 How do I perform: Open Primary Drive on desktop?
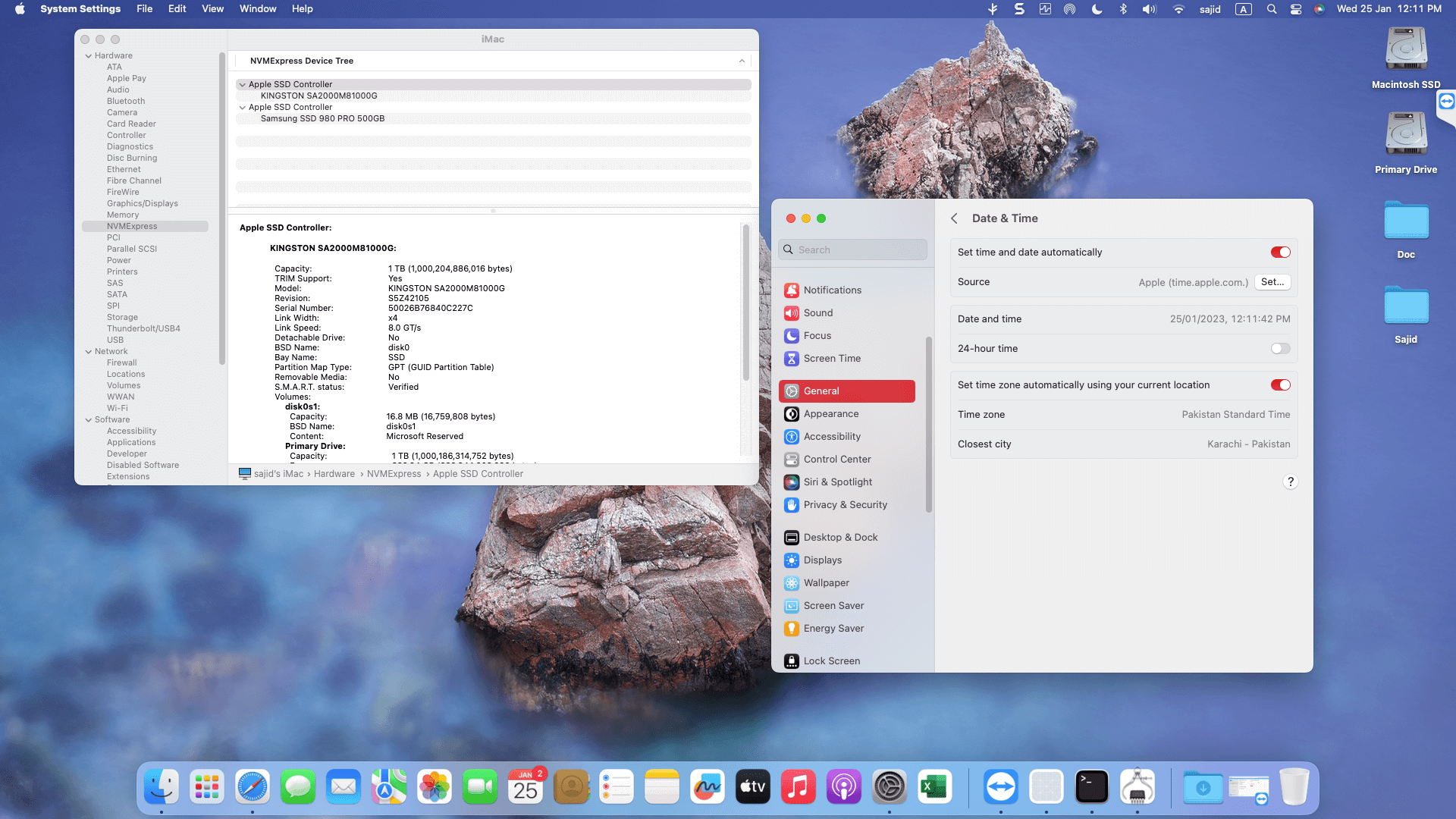pyautogui.click(x=1406, y=143)
